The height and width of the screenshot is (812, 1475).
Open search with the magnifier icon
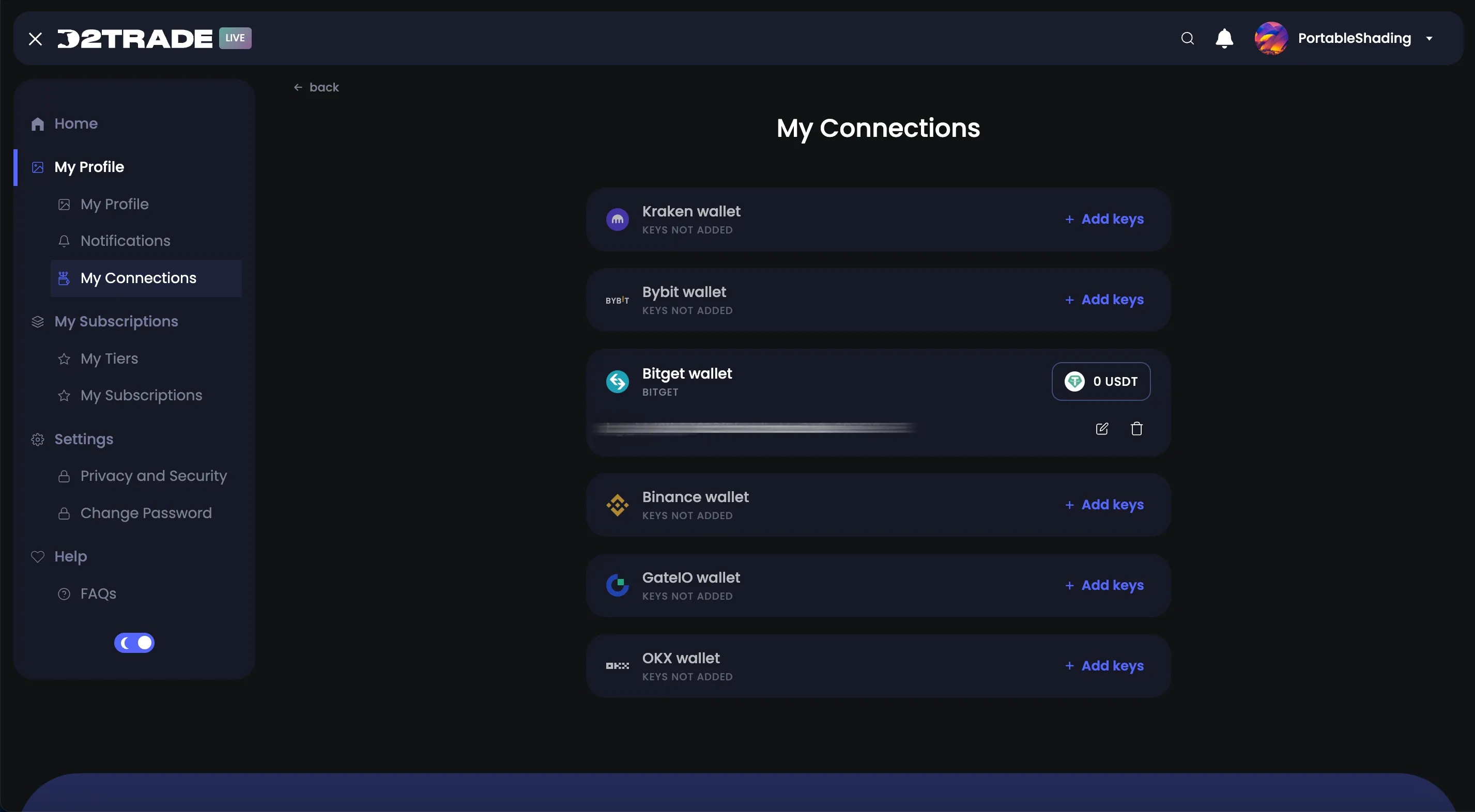(1188, 38)
